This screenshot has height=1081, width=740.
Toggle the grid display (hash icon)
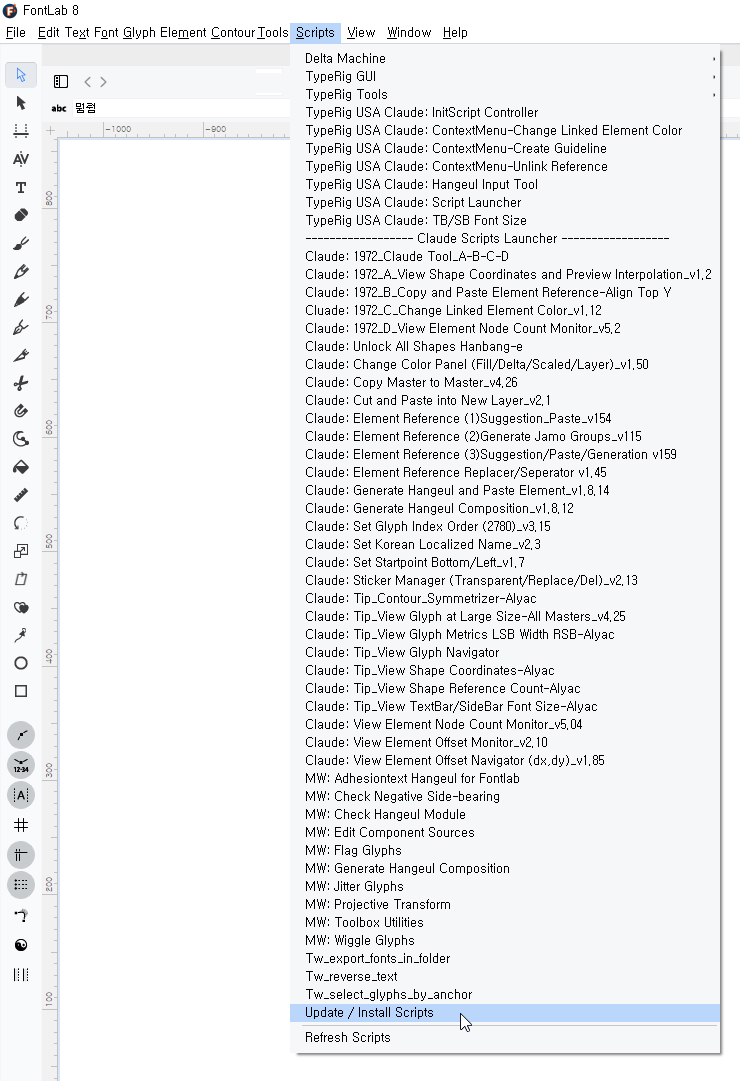(21, 825)
